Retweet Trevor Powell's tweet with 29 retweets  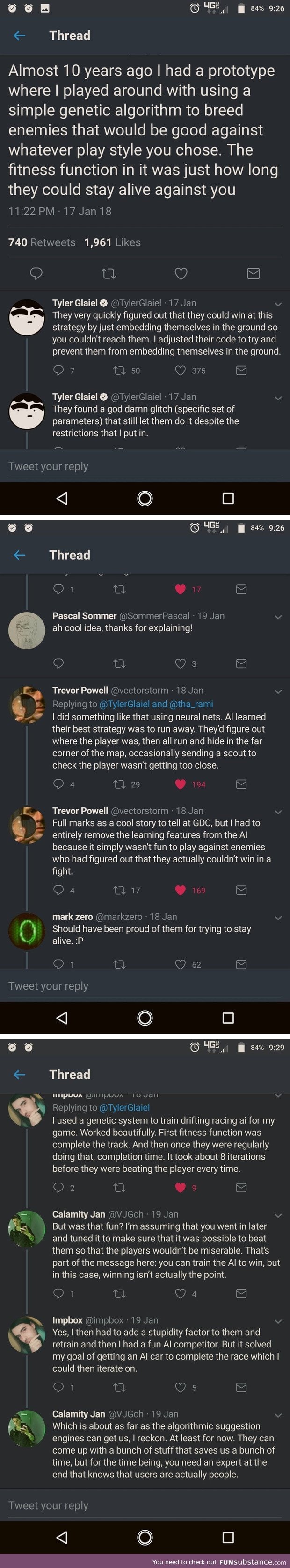(x=119, y=784)
